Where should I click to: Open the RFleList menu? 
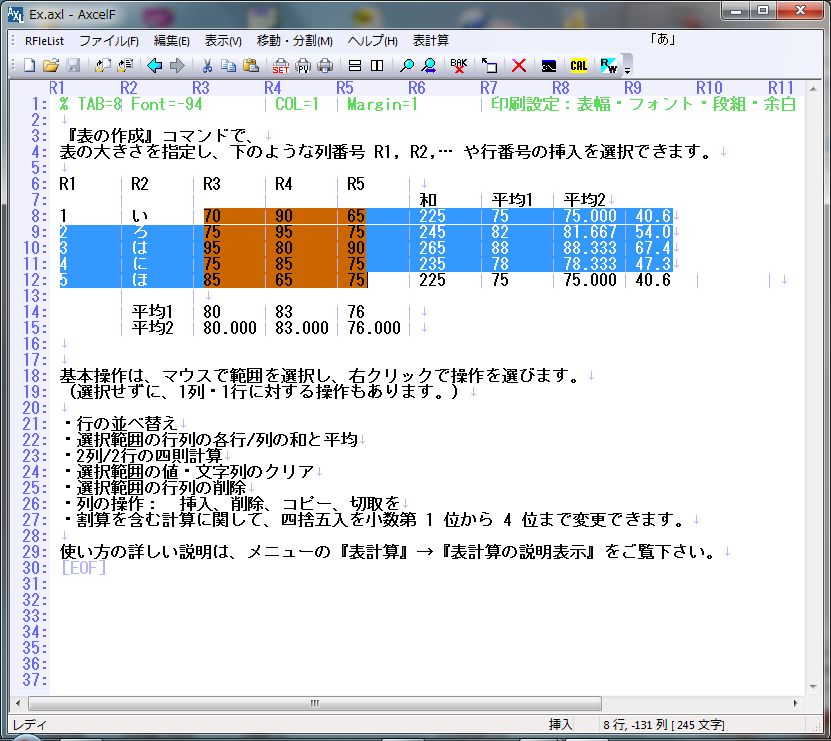[44, 41]
